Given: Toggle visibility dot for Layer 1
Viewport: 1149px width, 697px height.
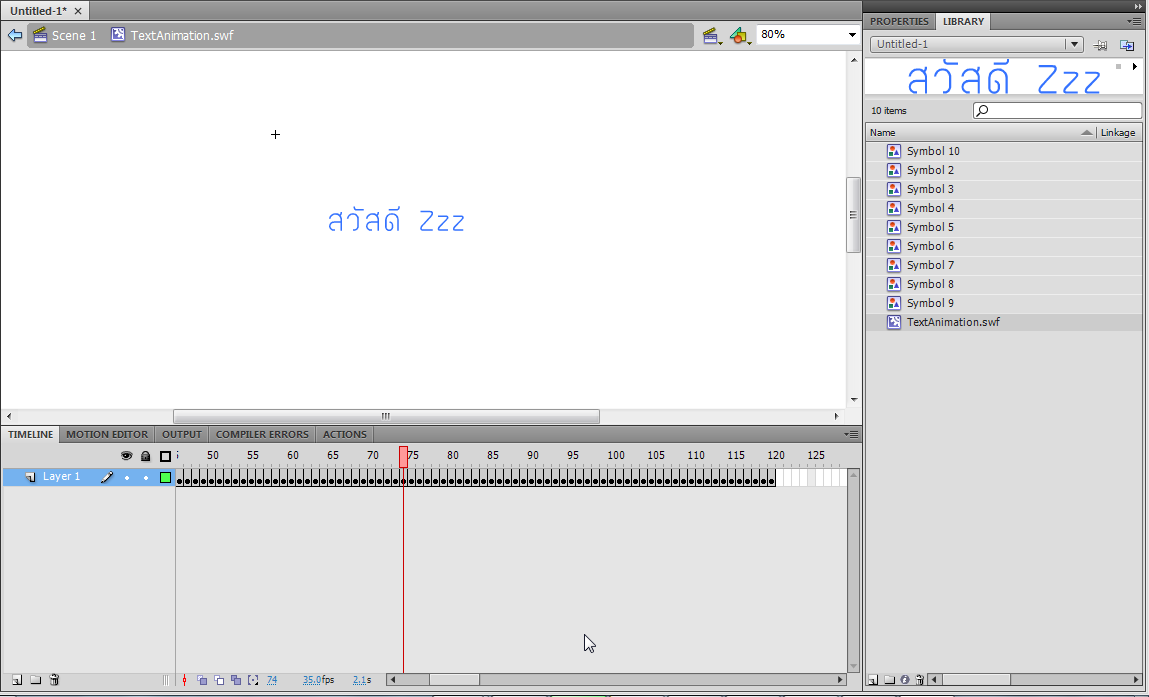Looking at the screenshot, I should click(127, 478).
